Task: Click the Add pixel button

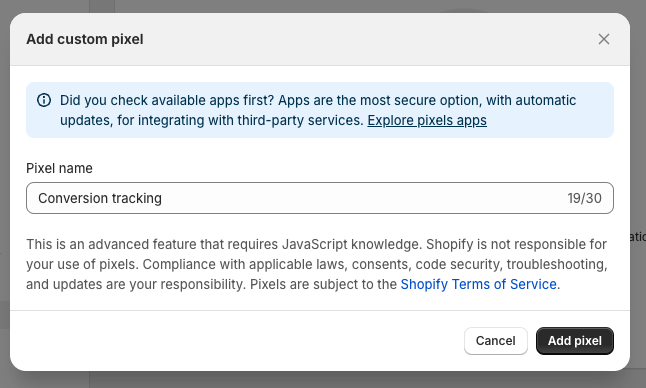Action: click(x=575, y=341)
